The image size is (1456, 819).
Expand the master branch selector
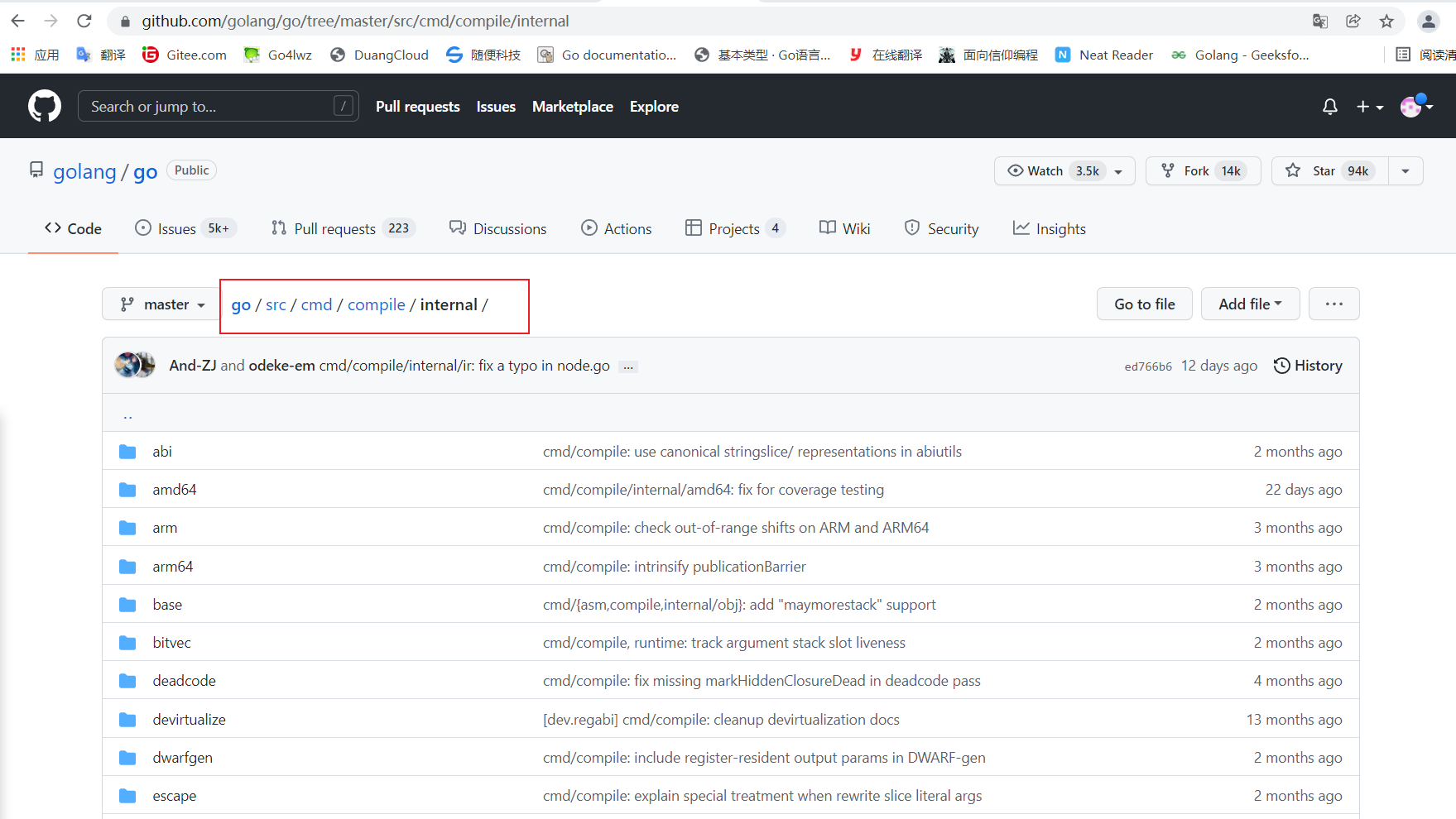coord(162,304)
